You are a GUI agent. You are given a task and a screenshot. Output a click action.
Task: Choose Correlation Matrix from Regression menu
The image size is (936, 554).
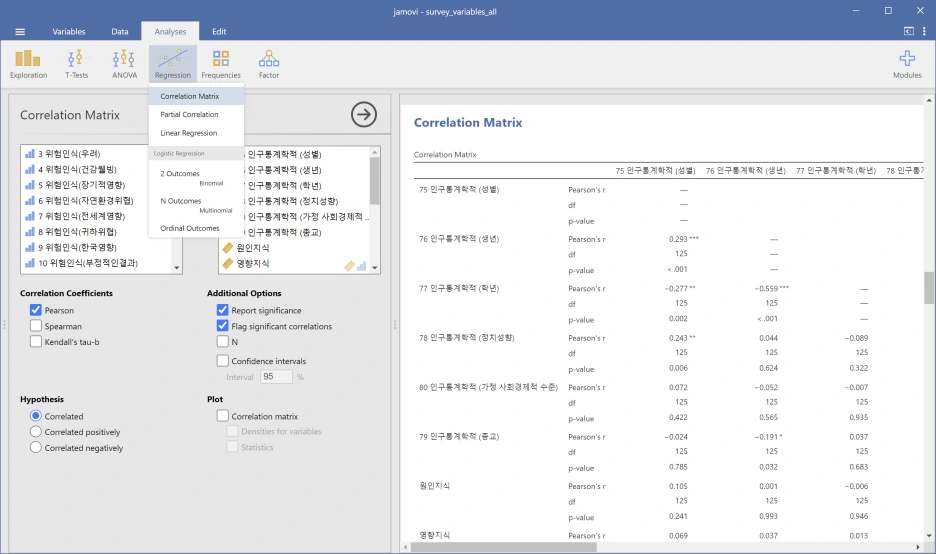pyautogui.click(x=196, y=96)
